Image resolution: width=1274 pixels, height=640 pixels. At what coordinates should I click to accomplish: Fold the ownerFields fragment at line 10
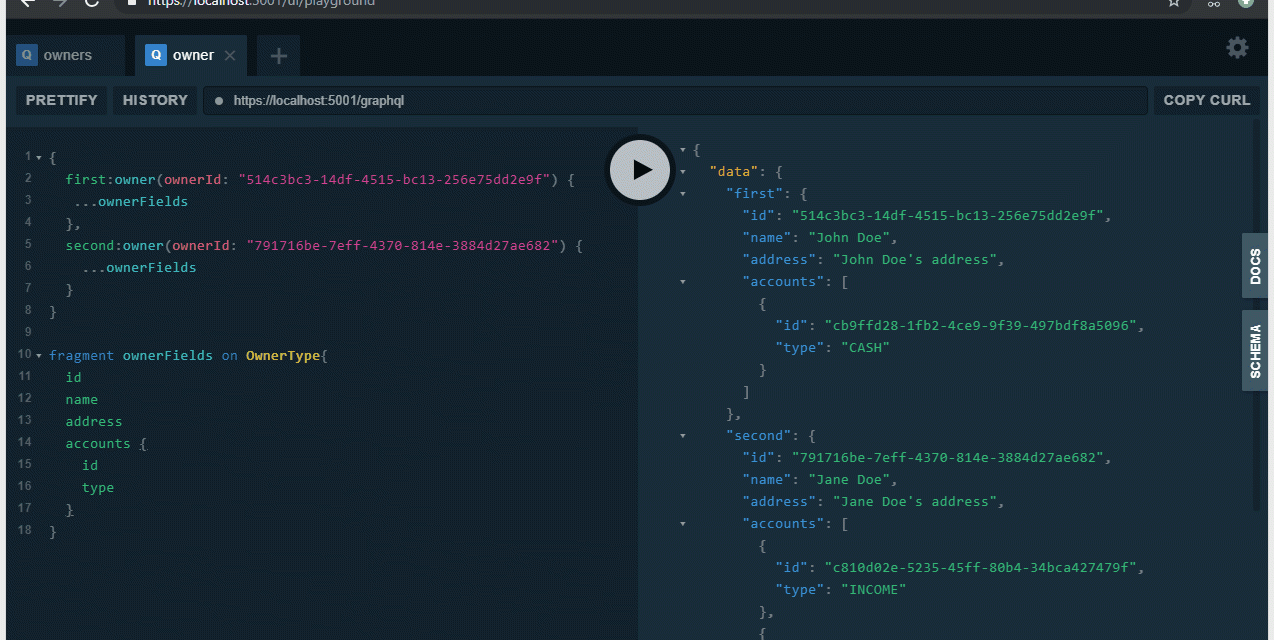click(38, 356)
